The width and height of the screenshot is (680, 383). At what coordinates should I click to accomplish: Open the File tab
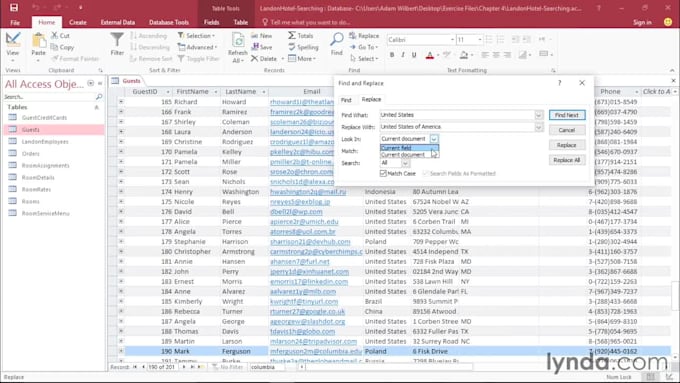tap(15, 22)
